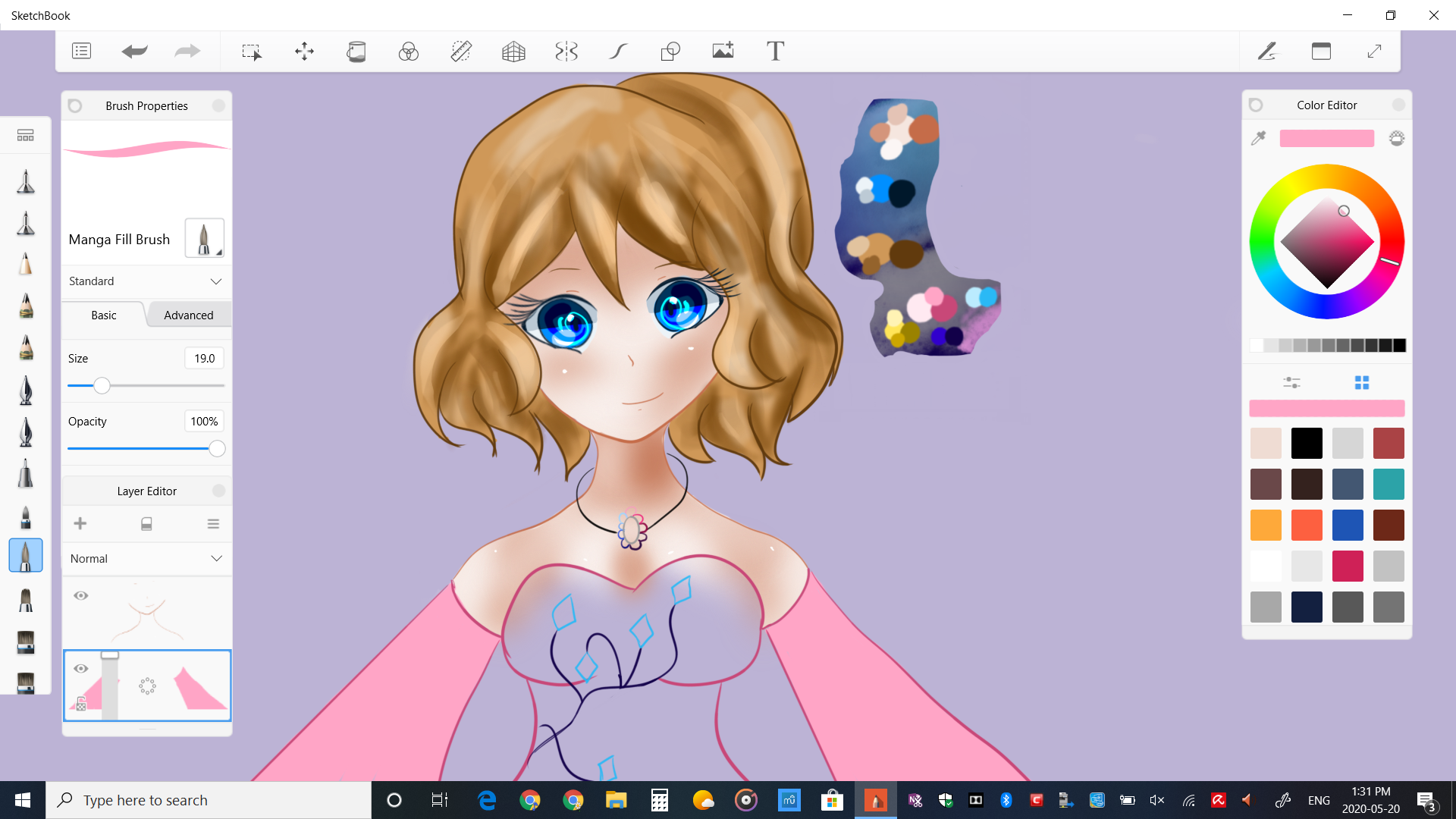This screenshot has width=1456, height=819.
Task: Open the Guides circles tool
Action: coord(409,51)
